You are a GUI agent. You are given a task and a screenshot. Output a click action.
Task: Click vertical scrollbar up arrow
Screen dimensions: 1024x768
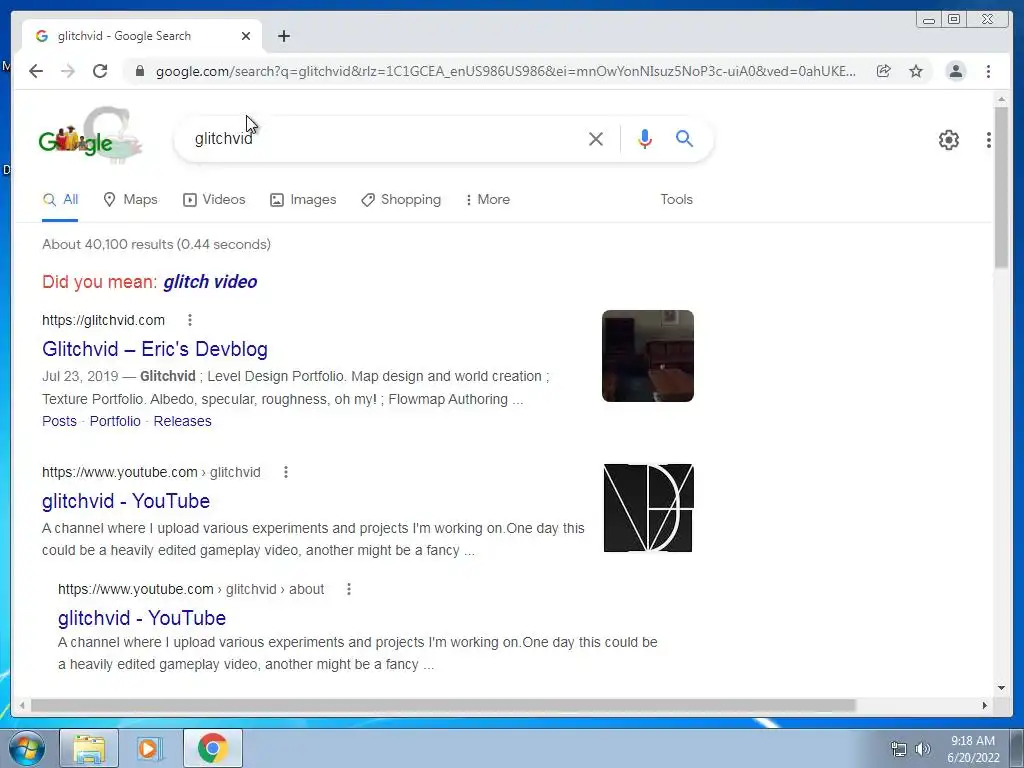[x=1001, y=99]
